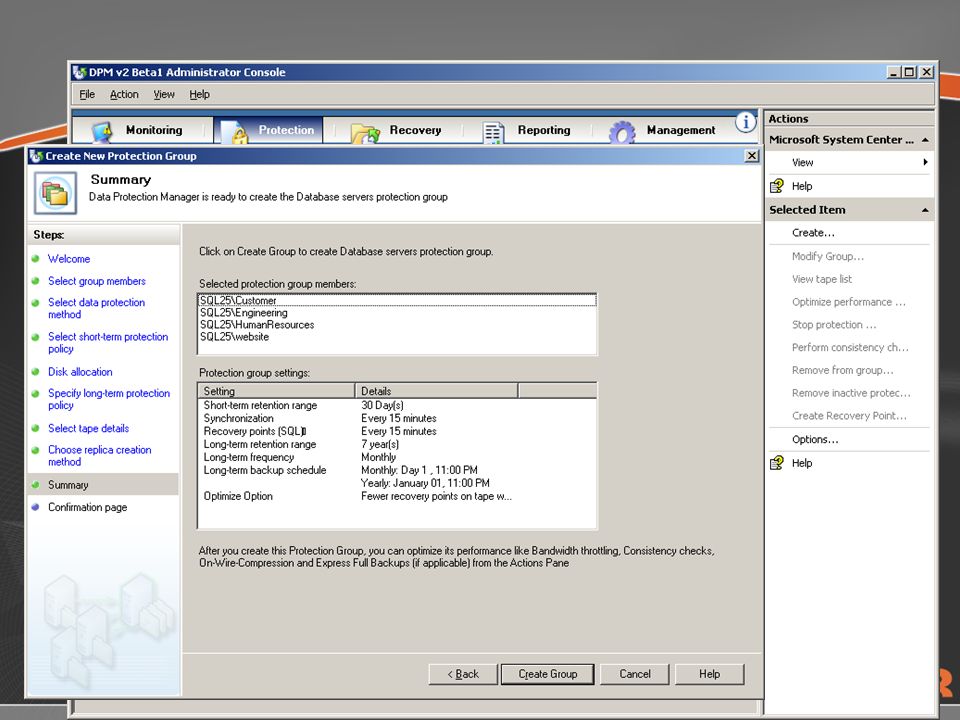Open the Help menu in menu bar
The width and height of the screenshot is (960, 720).
(x=200, y=94)
